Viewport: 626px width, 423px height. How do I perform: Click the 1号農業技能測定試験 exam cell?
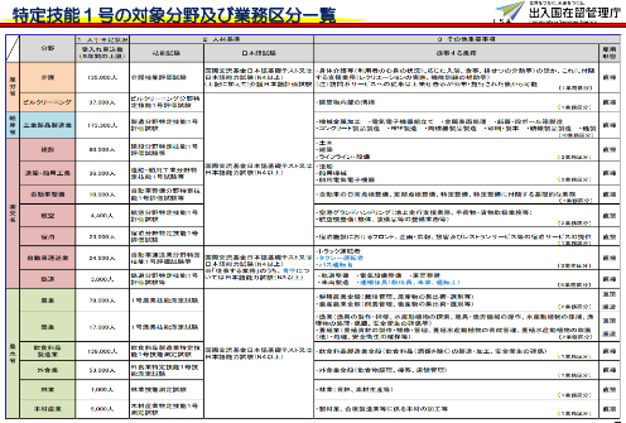tap(164, 300)
